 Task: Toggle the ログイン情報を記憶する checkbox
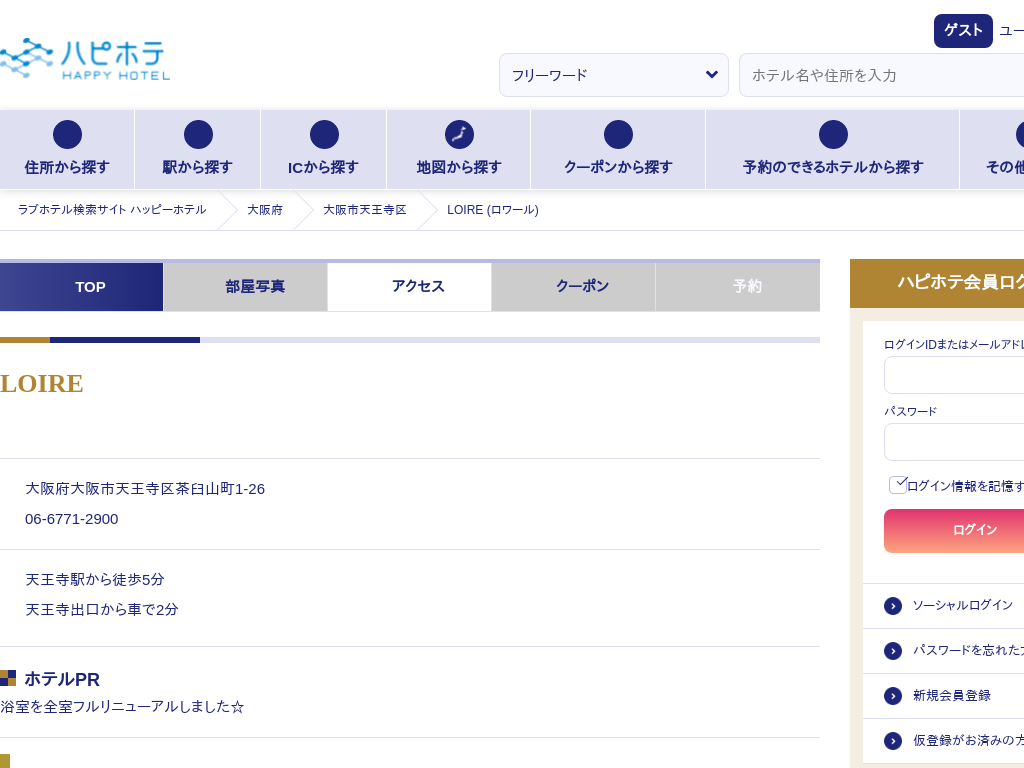898,485
